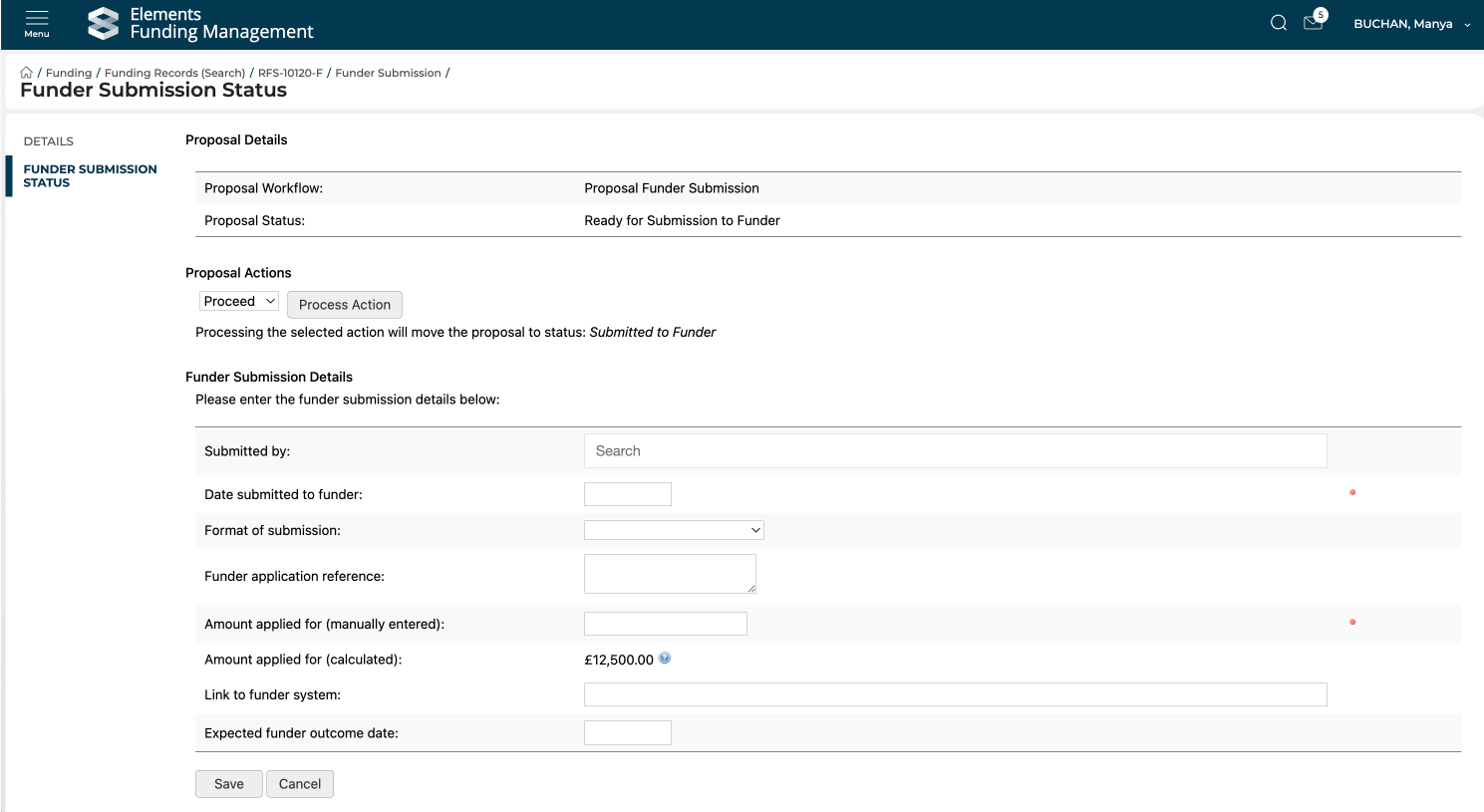
Task: Click the Funder application reference textbox
Action: tap(670, 574)
